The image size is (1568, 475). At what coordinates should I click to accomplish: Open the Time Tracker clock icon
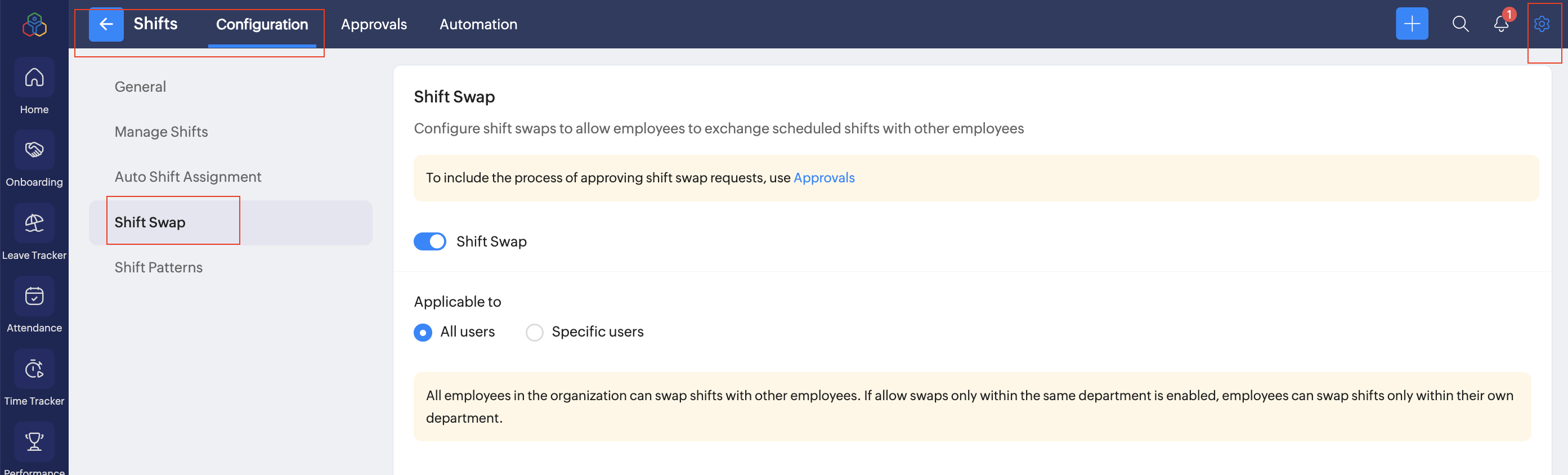(x=34, y=369)
